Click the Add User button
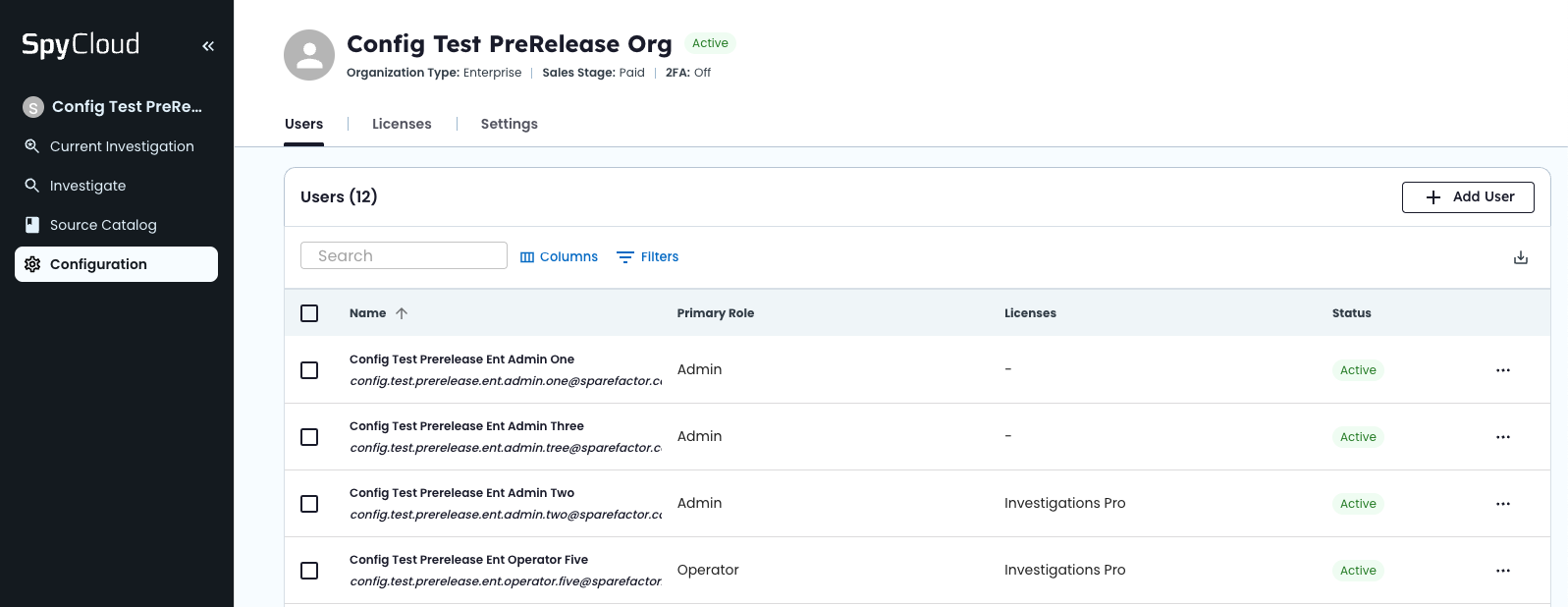 point(1468,197)
